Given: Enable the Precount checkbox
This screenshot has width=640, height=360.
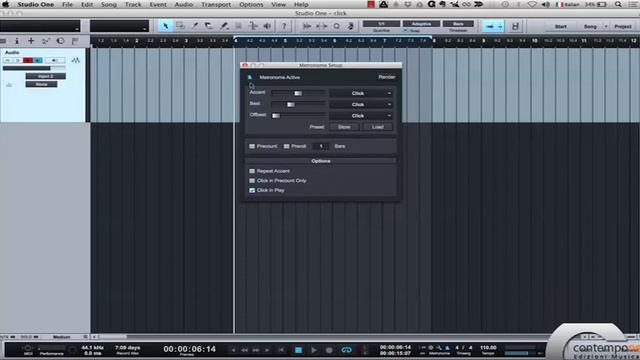Looking at the screenshot, I should pyautogui.click(x=252, y=146).
